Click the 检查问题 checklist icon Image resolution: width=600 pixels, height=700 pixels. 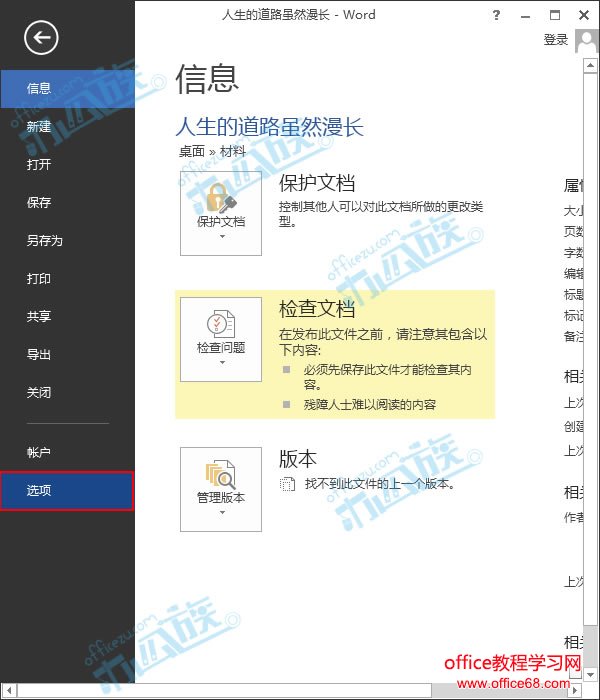221,324
